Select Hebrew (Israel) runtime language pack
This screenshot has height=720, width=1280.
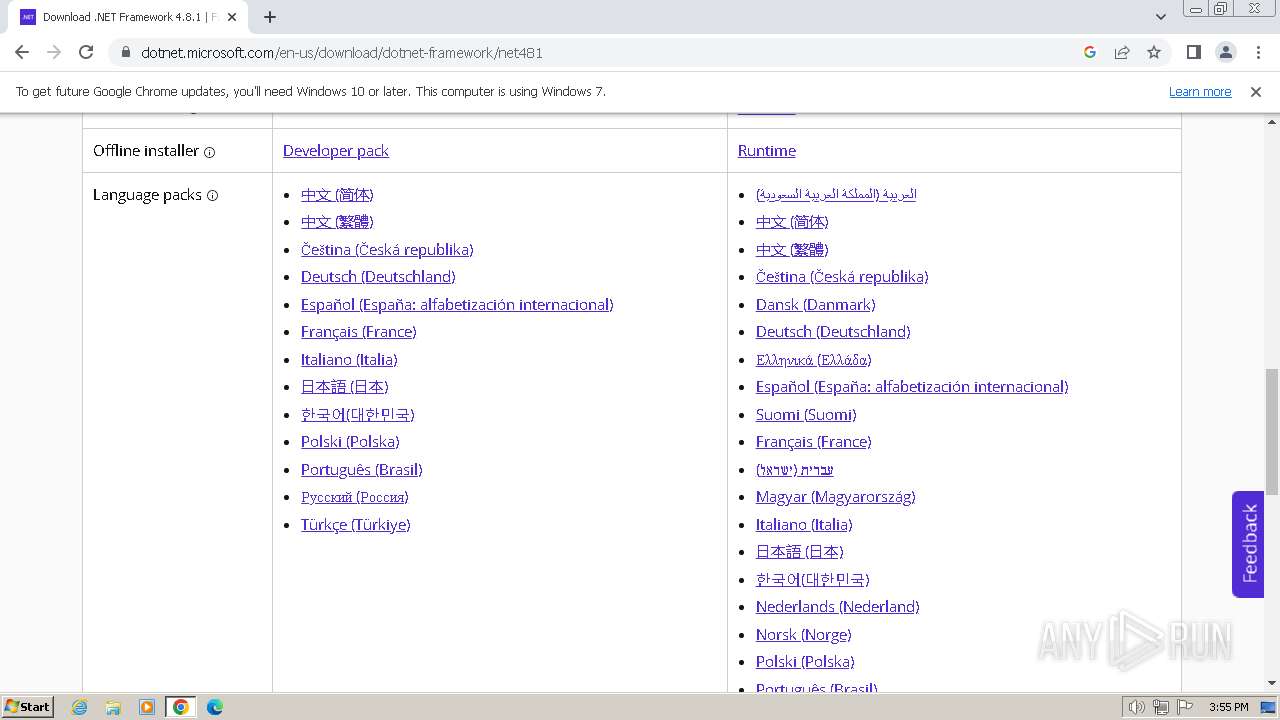(795, 469)
